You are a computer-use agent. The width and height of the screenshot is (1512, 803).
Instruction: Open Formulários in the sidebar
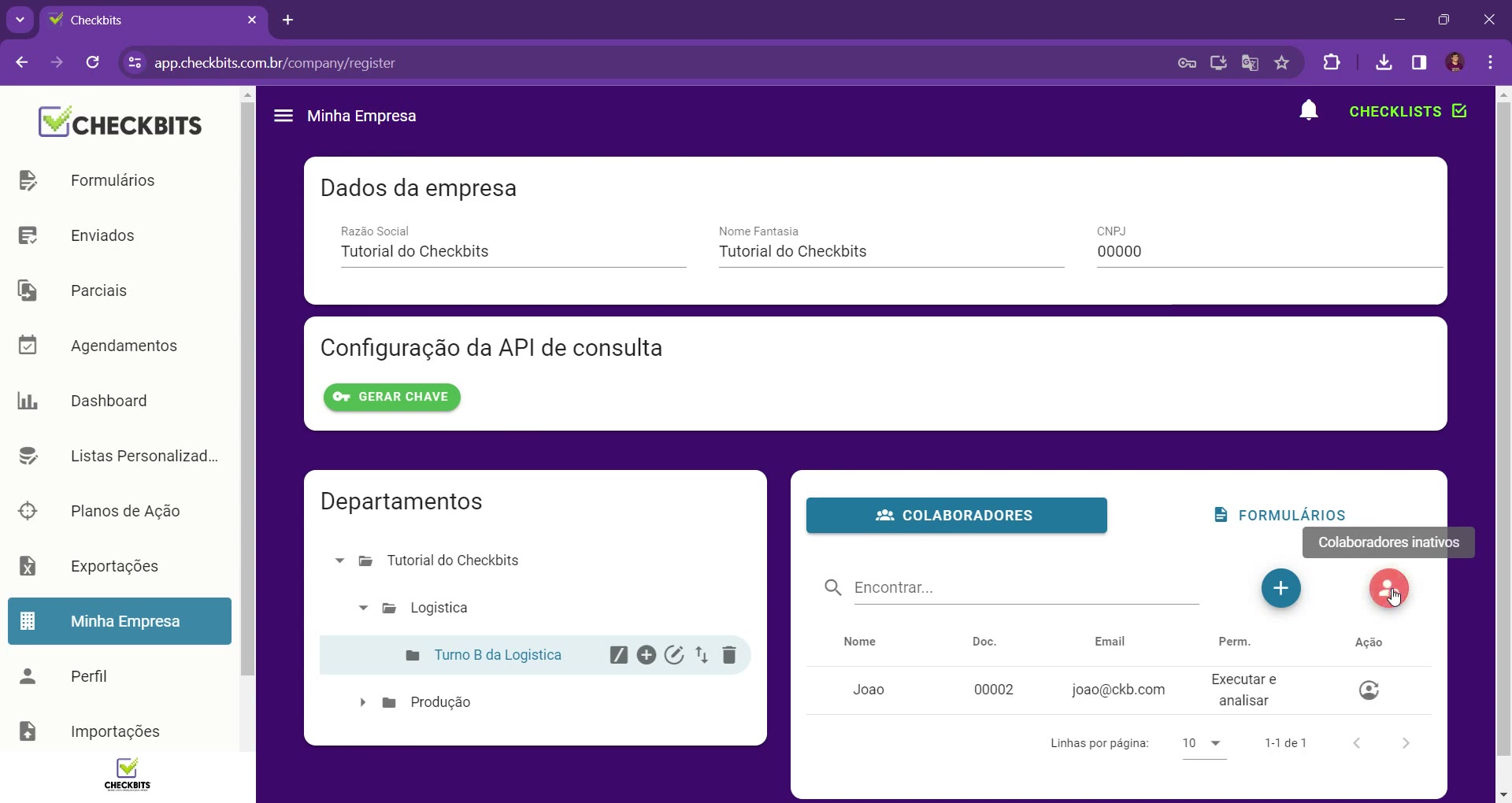click(120, 180)
